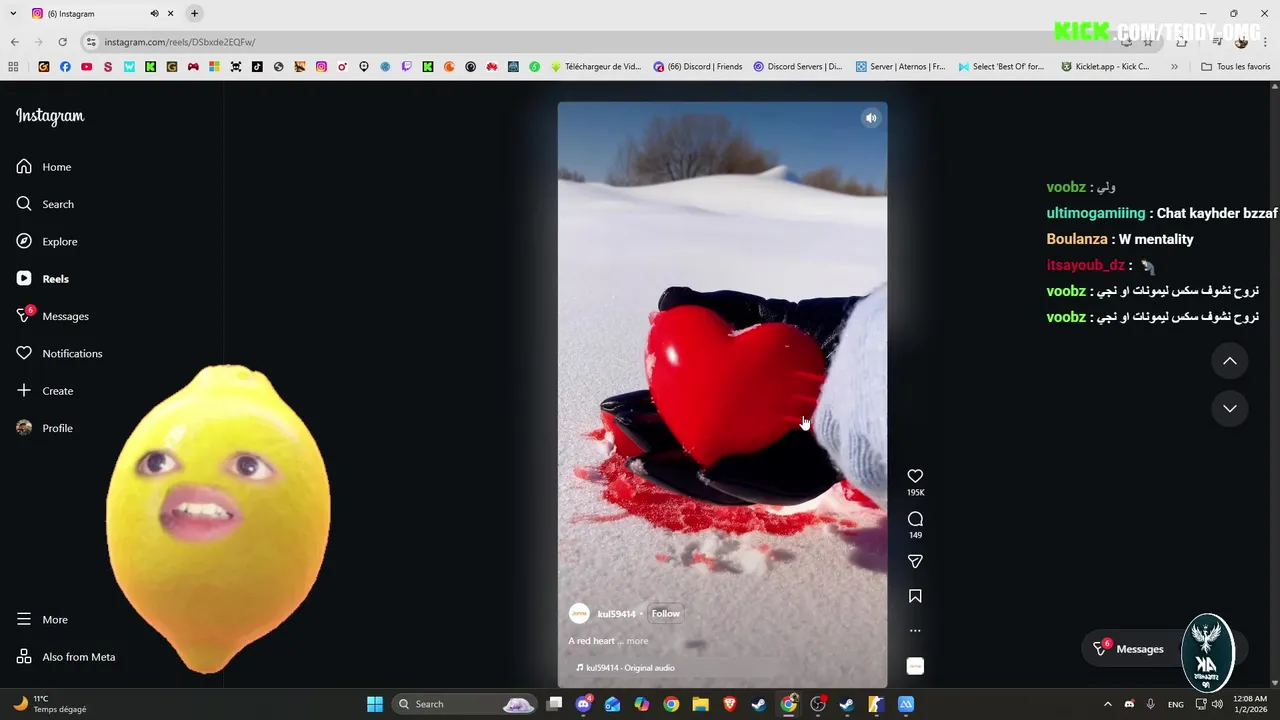Viewport: 1280px width, 720px height.
Task: View site information icon in address bar
Action: [x=91, y=42]
